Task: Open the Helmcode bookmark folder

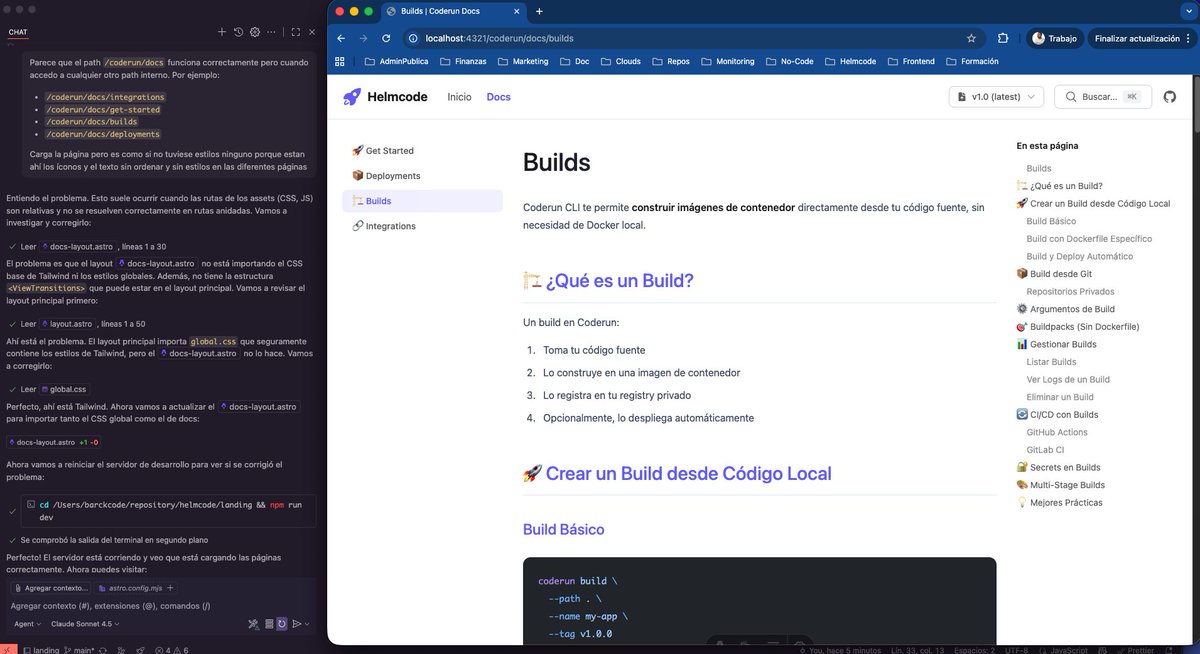Action: pos(850,61)
